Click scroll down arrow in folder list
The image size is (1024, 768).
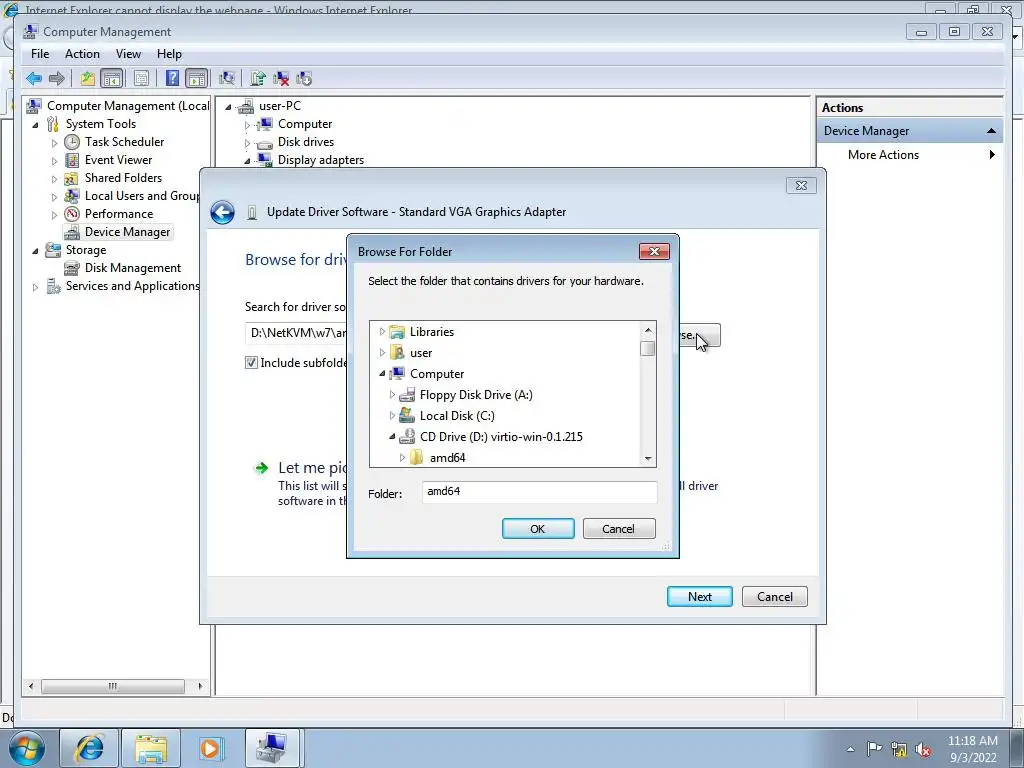point(648,458)
